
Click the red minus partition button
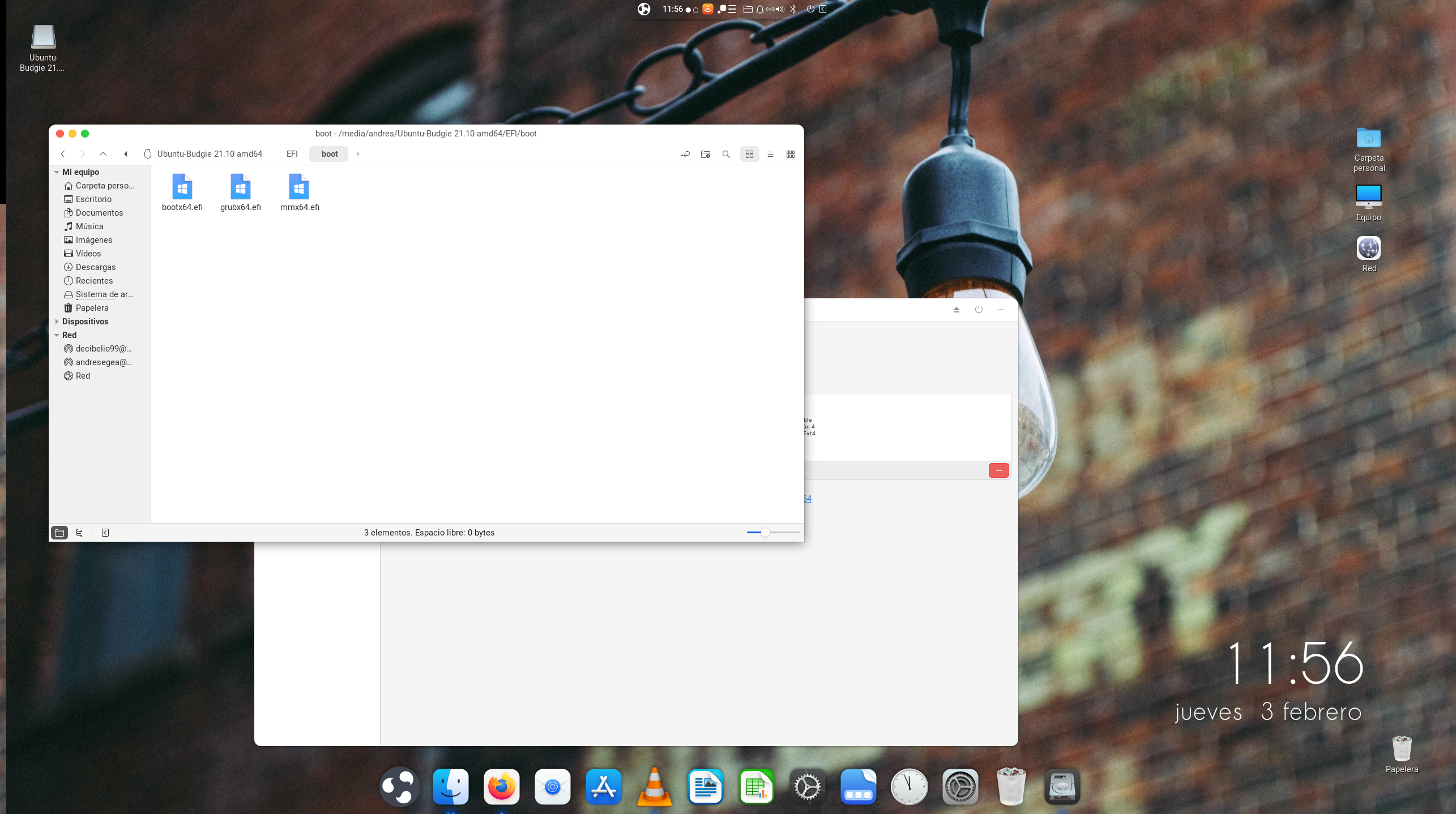pos(999,470)
